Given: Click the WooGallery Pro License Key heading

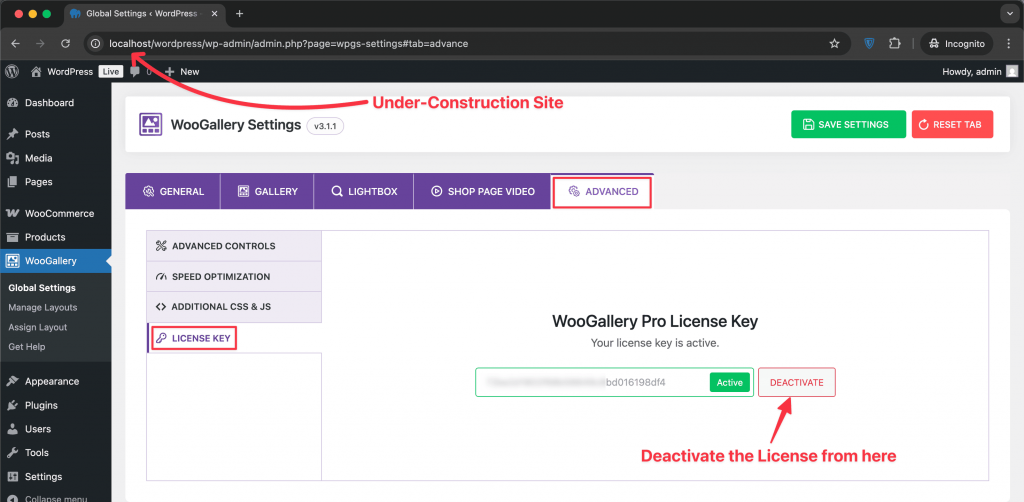Looking at the screenshot, I should (x=654, y=321).
